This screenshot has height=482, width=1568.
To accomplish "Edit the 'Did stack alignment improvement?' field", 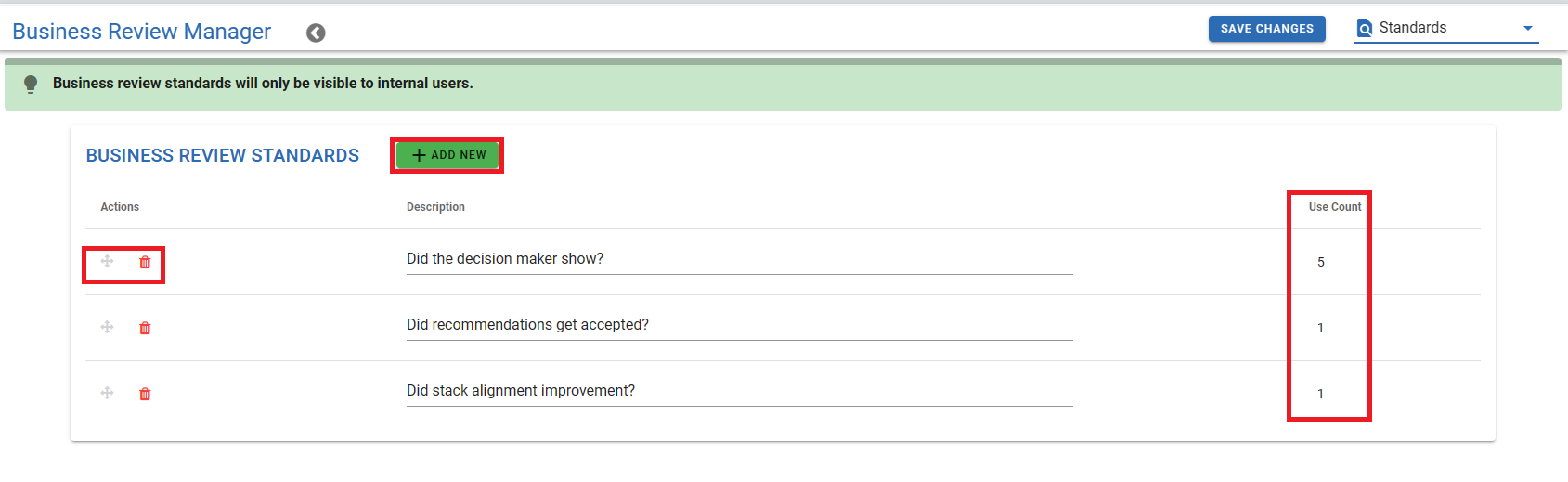I will click(739, 391).
